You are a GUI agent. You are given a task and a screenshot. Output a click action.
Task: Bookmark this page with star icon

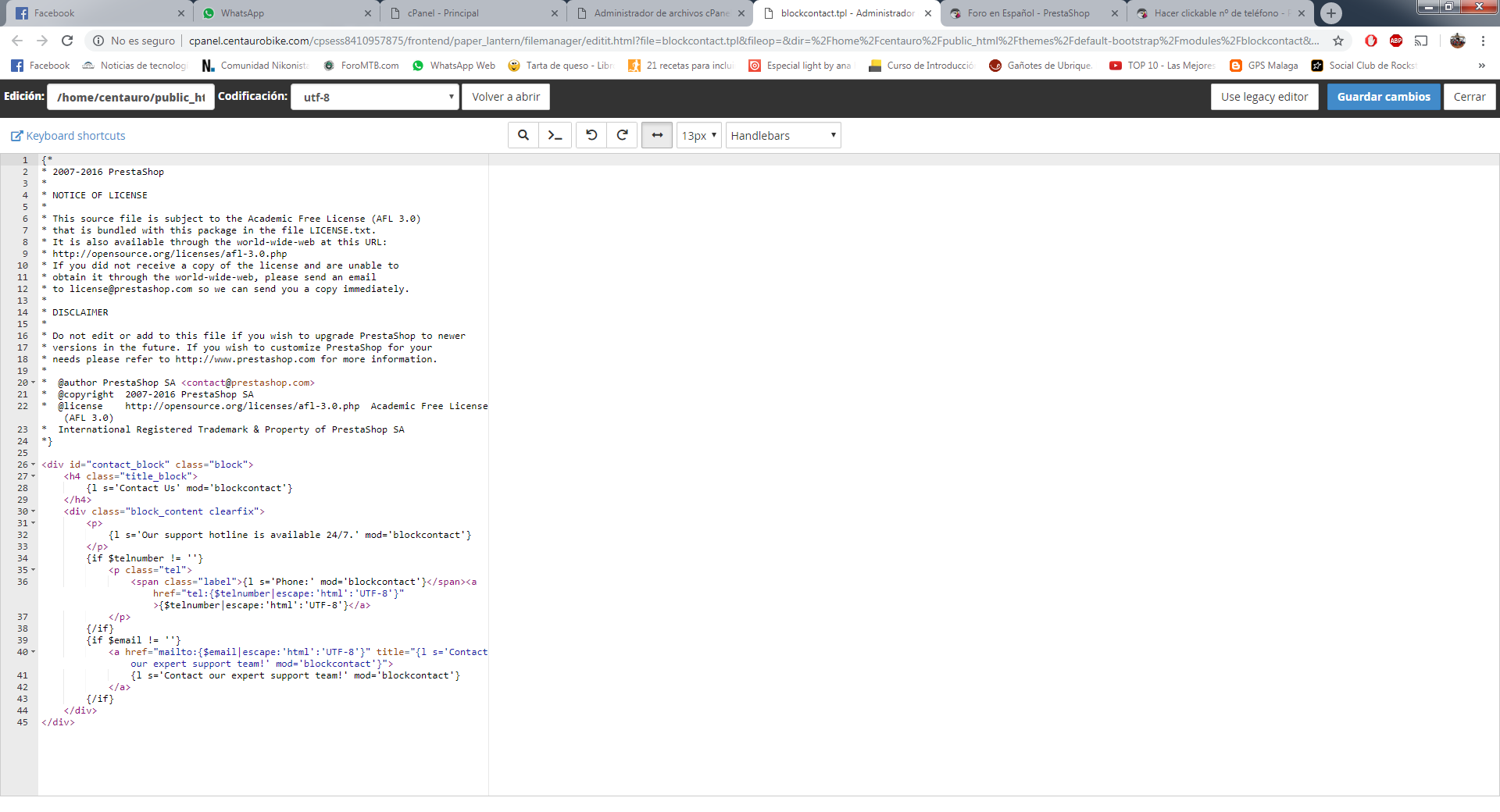(x=1338, y=41)
